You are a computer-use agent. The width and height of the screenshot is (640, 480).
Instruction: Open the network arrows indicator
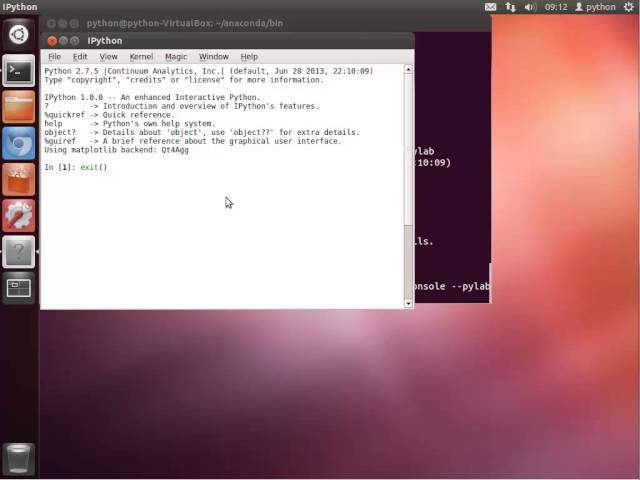coord(510,7)
